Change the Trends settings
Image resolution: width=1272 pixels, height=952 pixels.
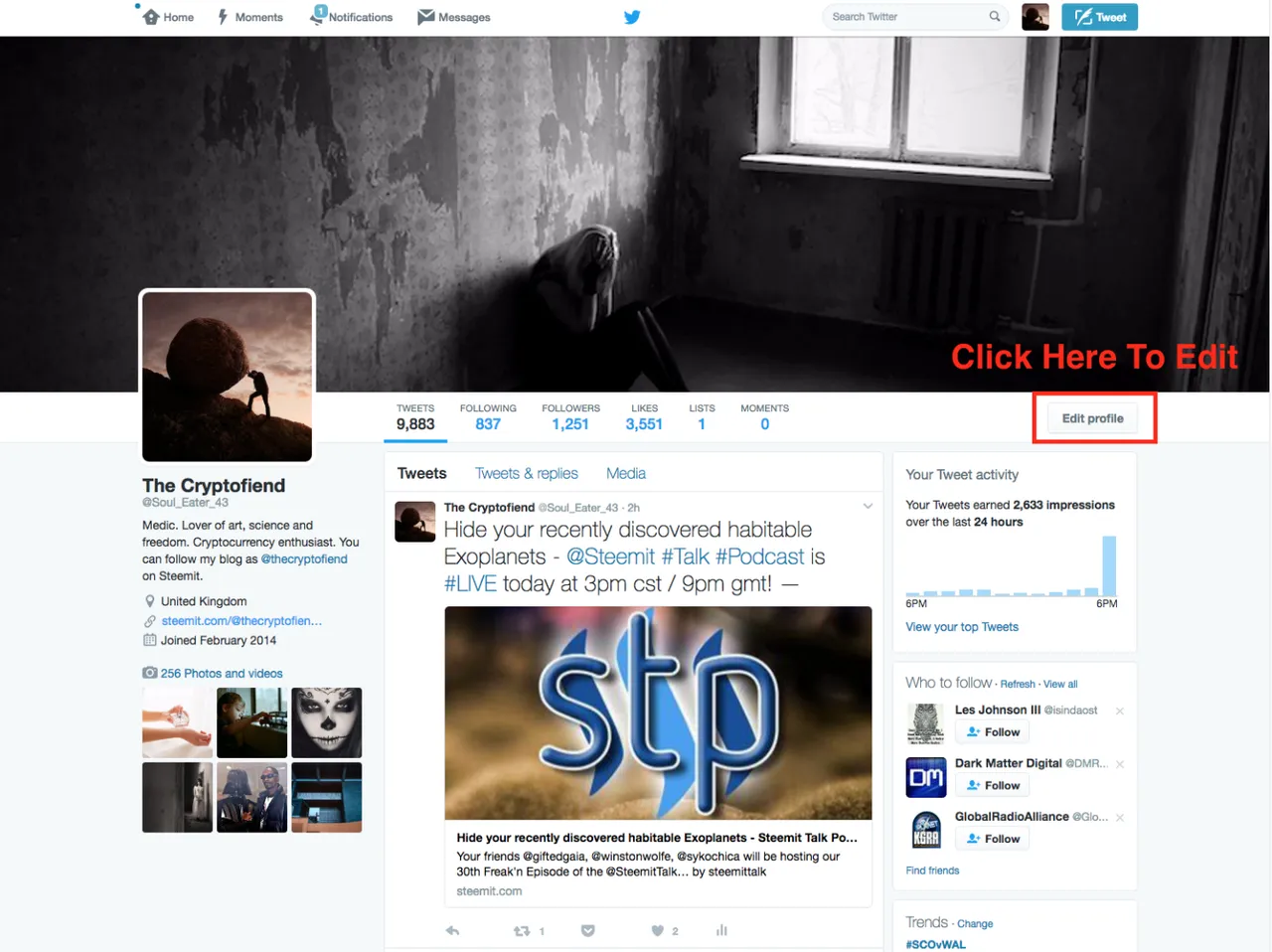[x=975, y=924]
